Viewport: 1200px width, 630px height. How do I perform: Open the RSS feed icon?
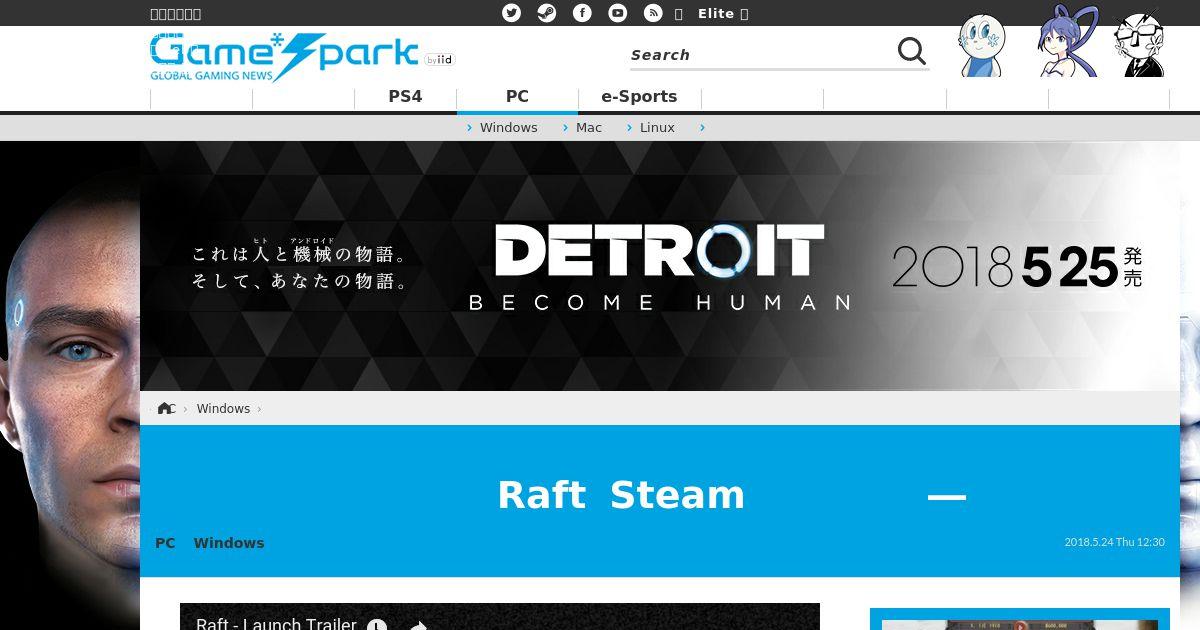(653, 13)
